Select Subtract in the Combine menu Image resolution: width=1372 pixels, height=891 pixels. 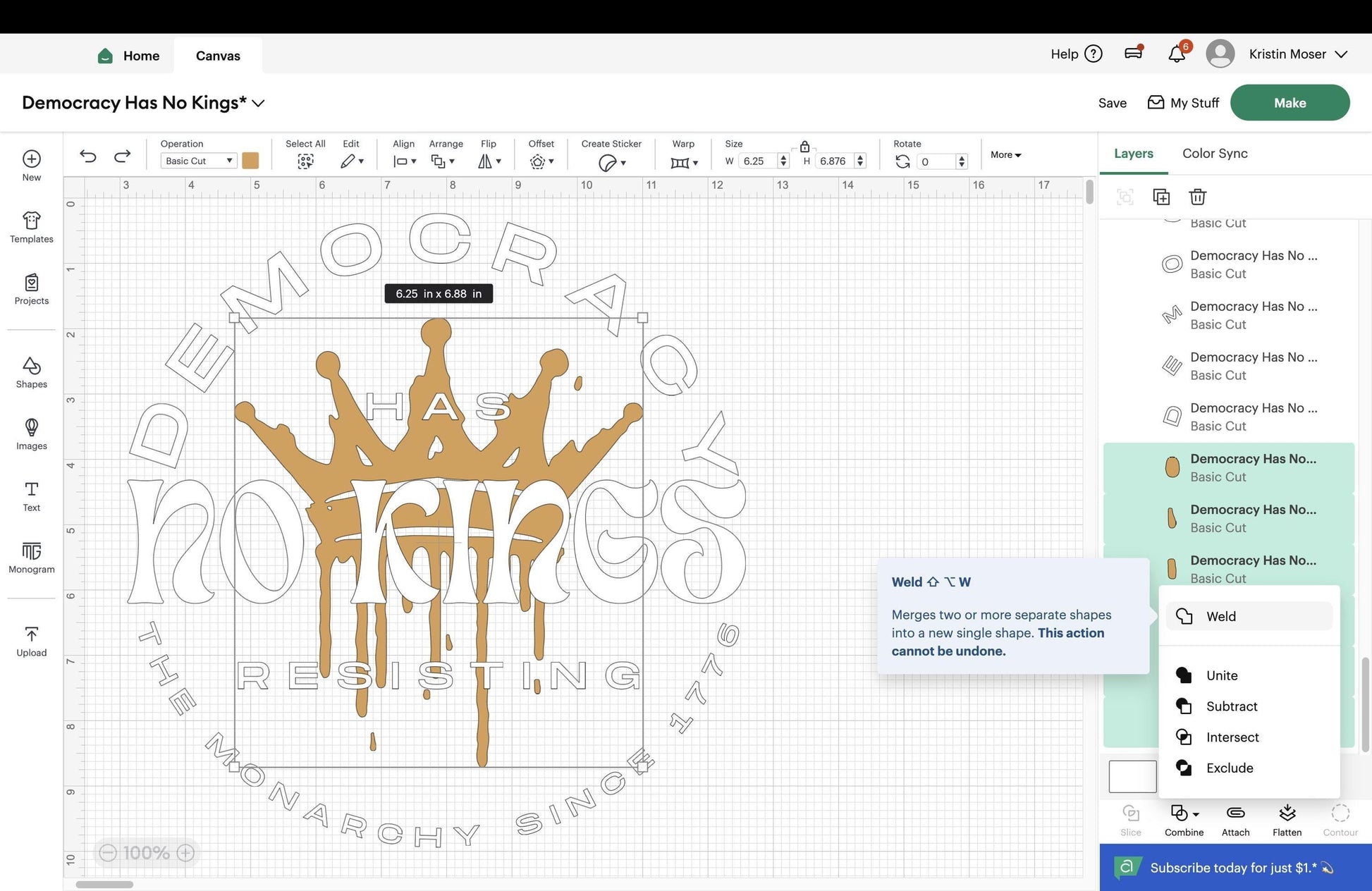tap(1231, 706)
